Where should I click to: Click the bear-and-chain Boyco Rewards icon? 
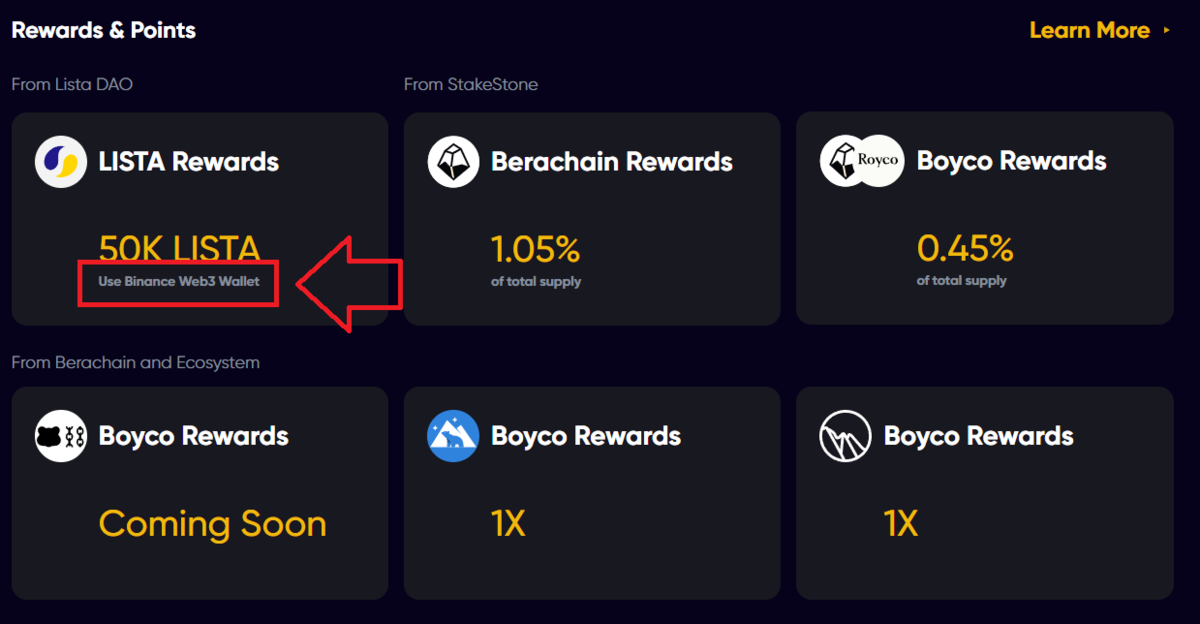(x=61, y=436)
